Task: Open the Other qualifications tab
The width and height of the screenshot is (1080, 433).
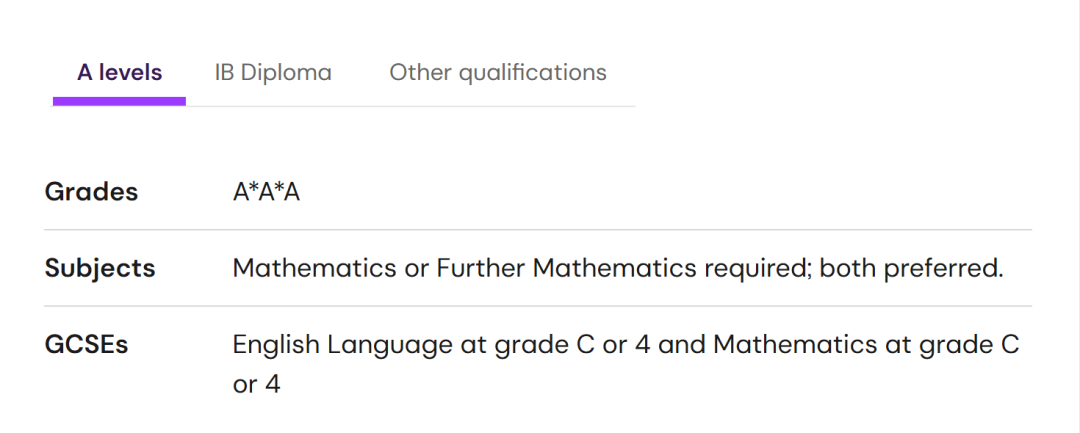Action: click(498, 73)
